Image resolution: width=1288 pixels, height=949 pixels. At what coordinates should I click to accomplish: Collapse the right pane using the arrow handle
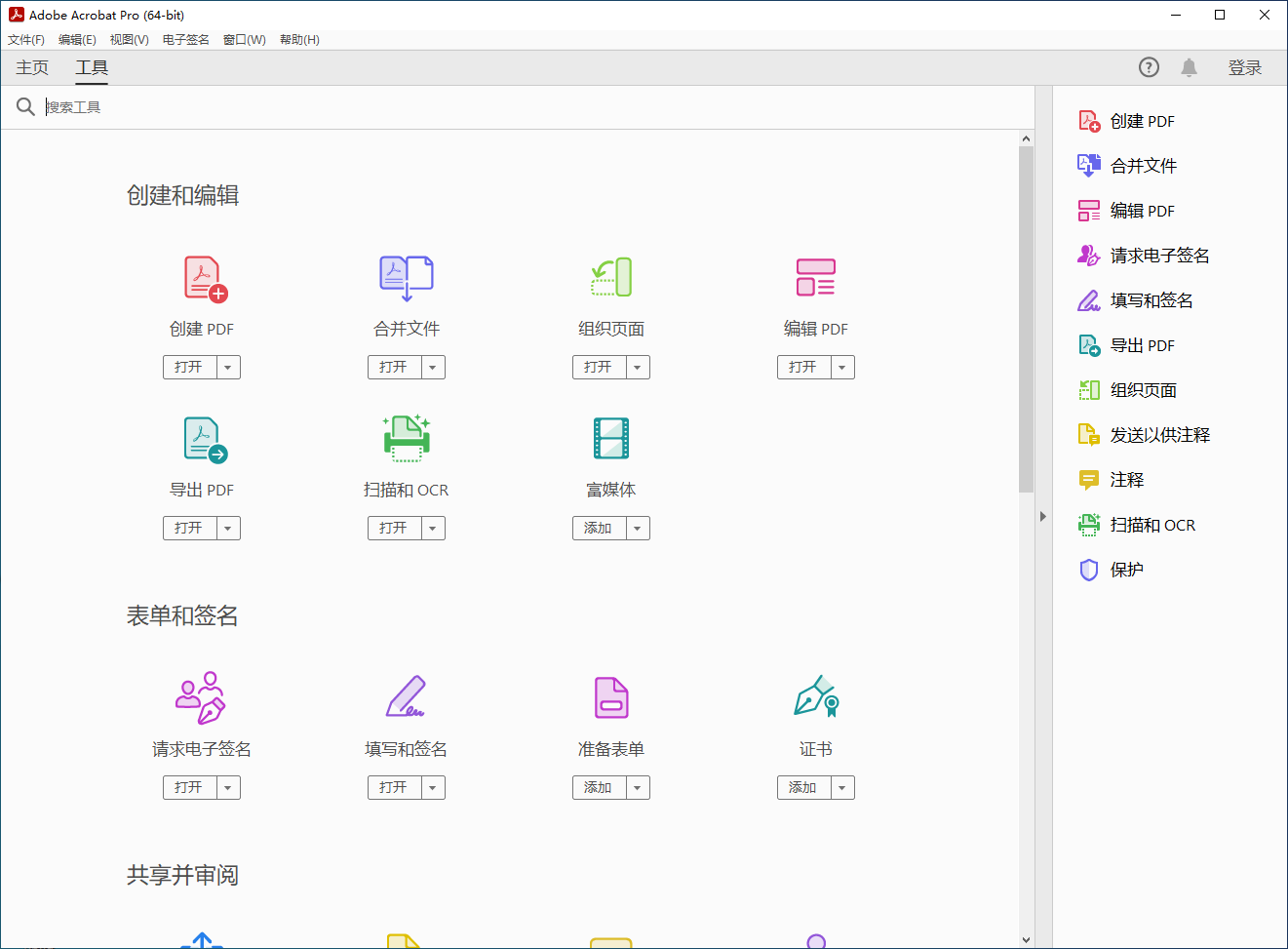click(x=1042, y=516)
